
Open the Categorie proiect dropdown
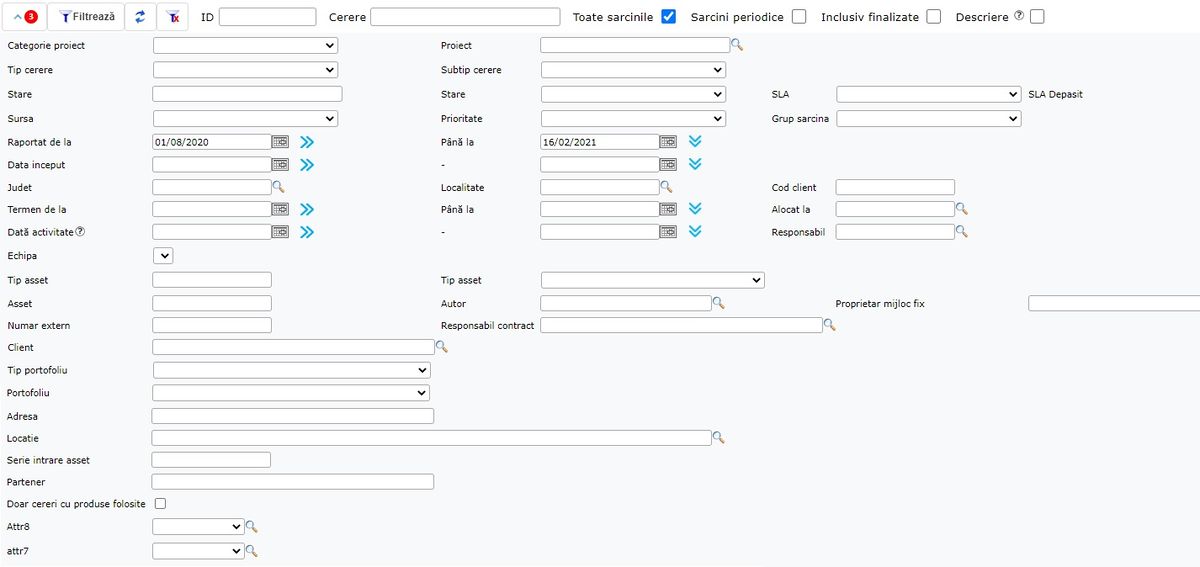click(245, 45)
